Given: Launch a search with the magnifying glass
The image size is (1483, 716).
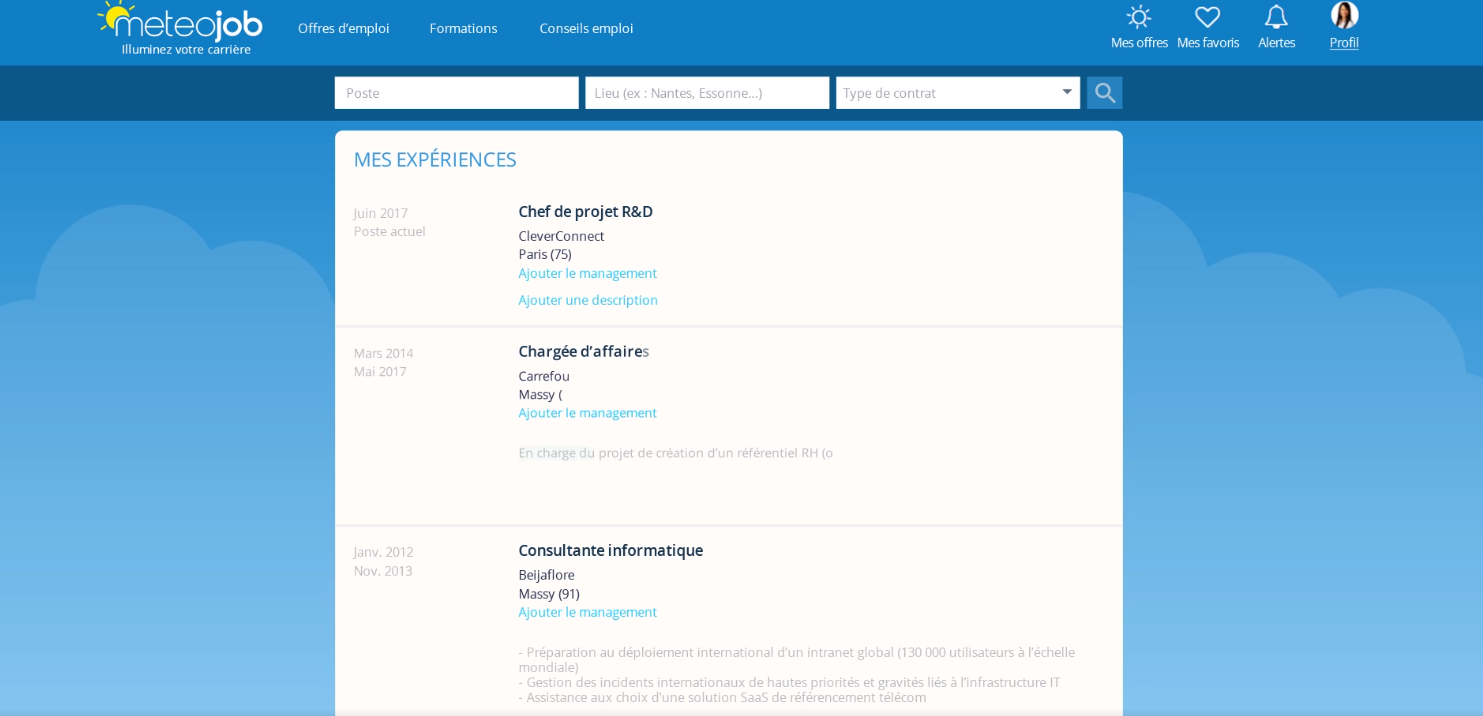Looking at the screenshot, I should tap(1104, 92).
